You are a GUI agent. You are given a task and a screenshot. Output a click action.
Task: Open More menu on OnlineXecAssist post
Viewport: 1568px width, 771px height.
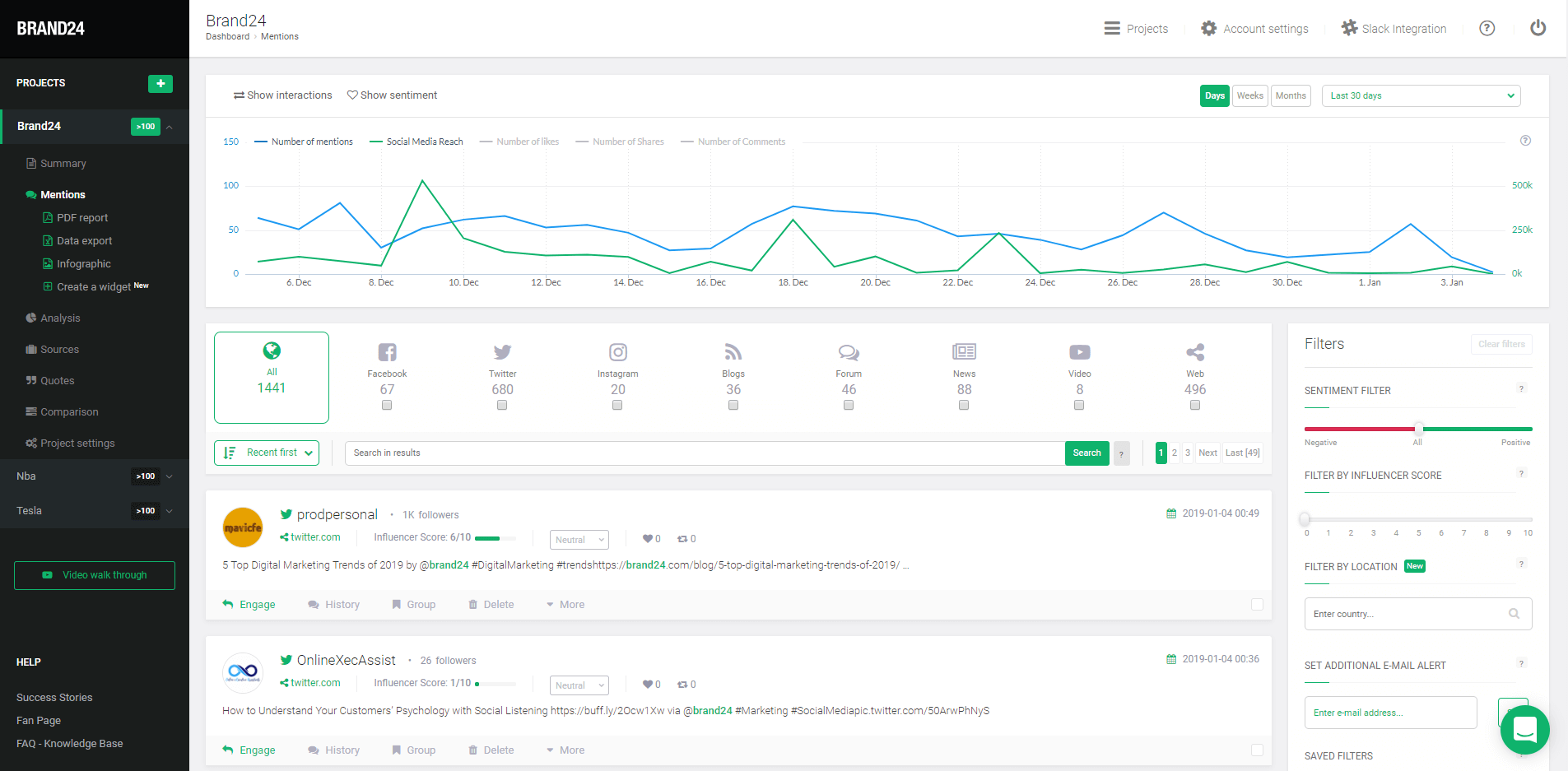click(x=565, y=750)
